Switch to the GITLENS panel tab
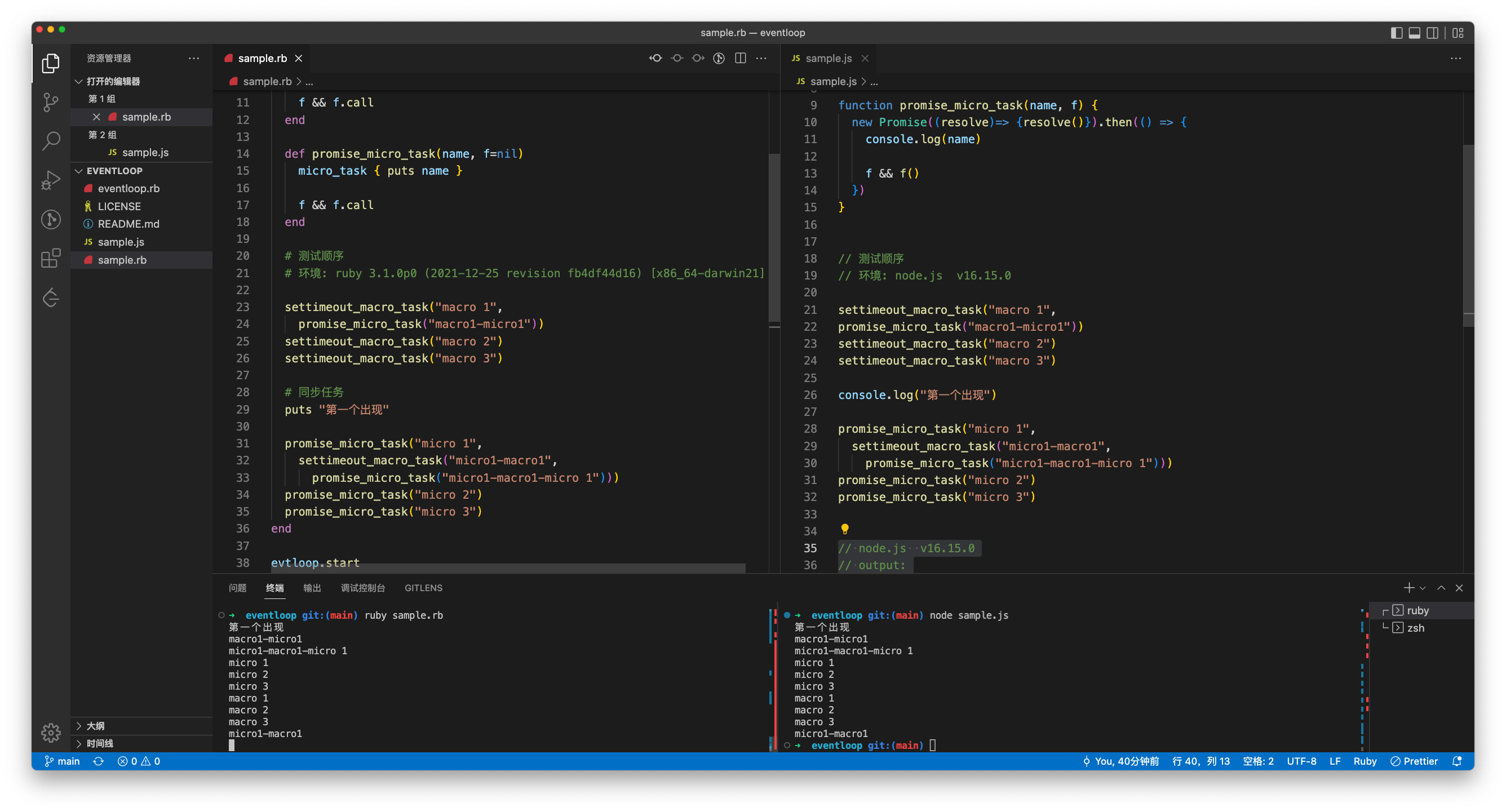 tap(423, 588)
